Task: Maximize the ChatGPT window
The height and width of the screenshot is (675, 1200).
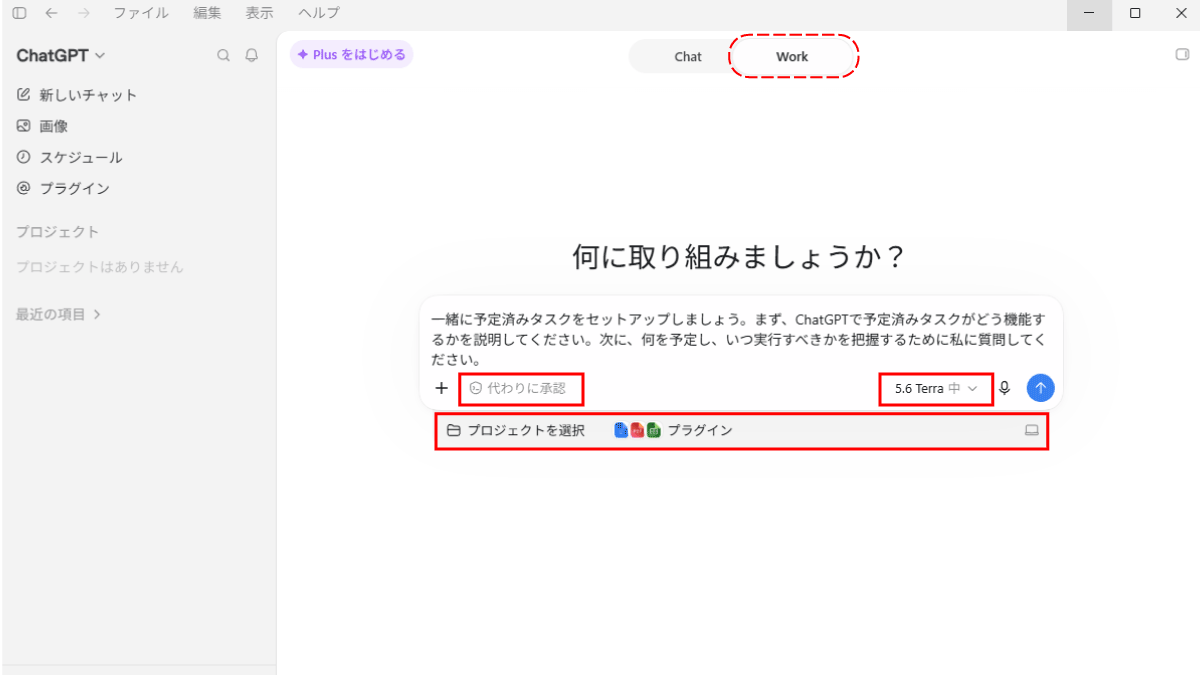Action: [1135, 13]
